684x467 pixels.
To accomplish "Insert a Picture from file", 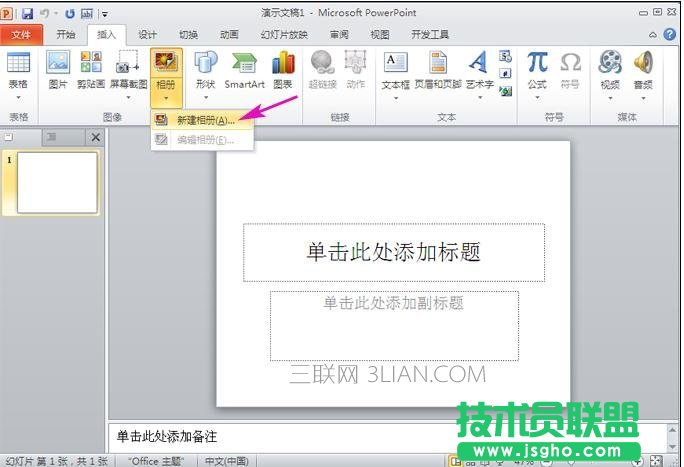I will [x=58, y=70].
